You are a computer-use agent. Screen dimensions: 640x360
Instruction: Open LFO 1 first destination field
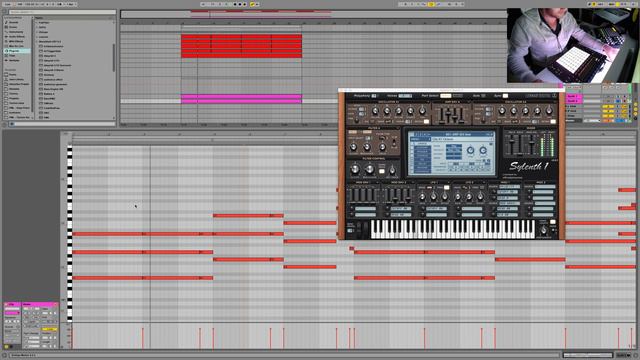[x=436, y=209]
